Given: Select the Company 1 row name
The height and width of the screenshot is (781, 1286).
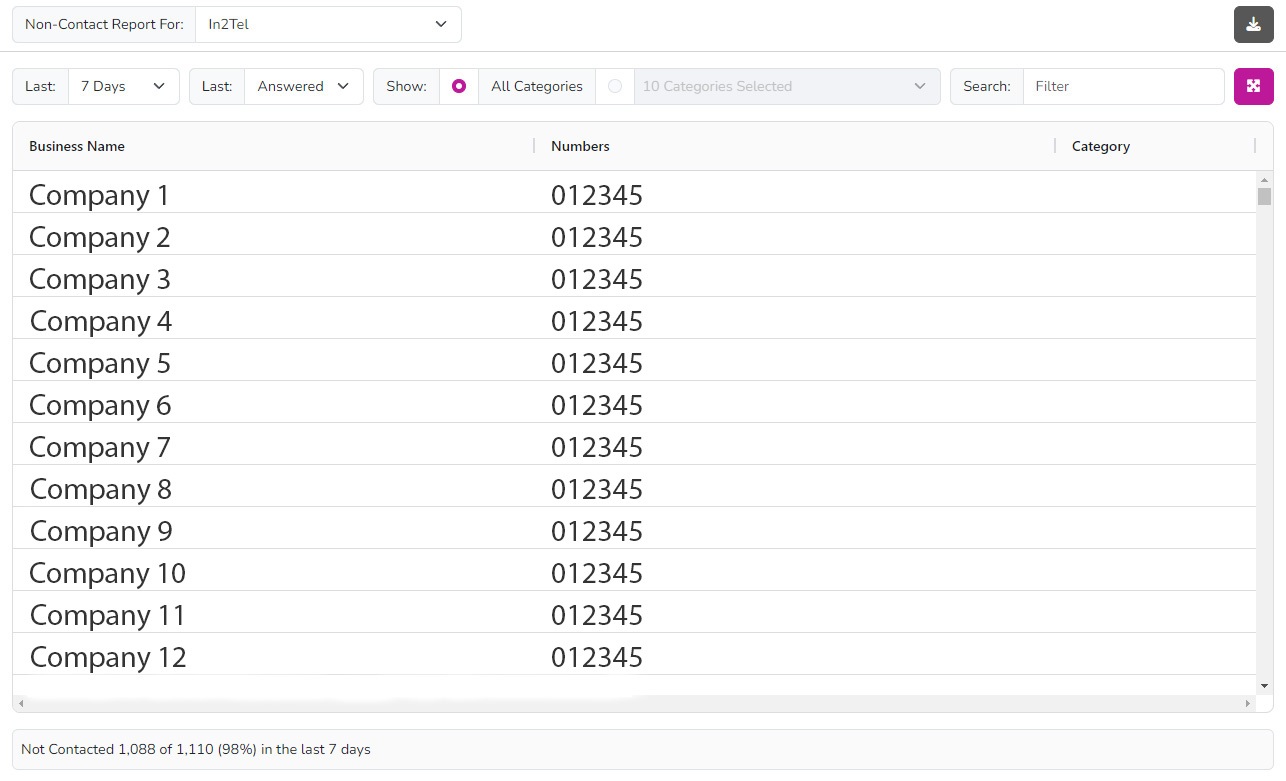Looking at the screenshot, I should (x=99, y=196).
